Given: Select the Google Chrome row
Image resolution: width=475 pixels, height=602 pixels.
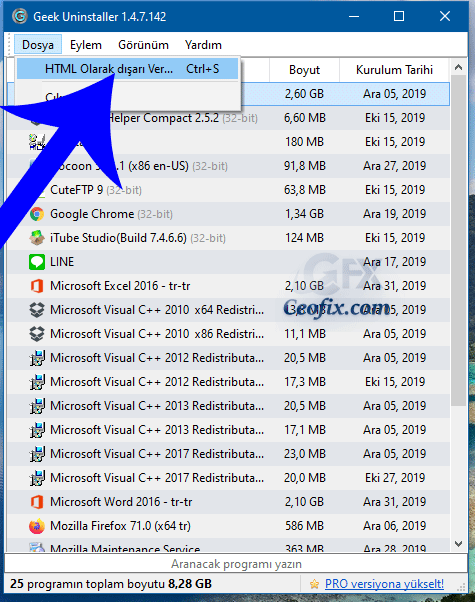Looking at the screenshot, I should pos(228,214).
